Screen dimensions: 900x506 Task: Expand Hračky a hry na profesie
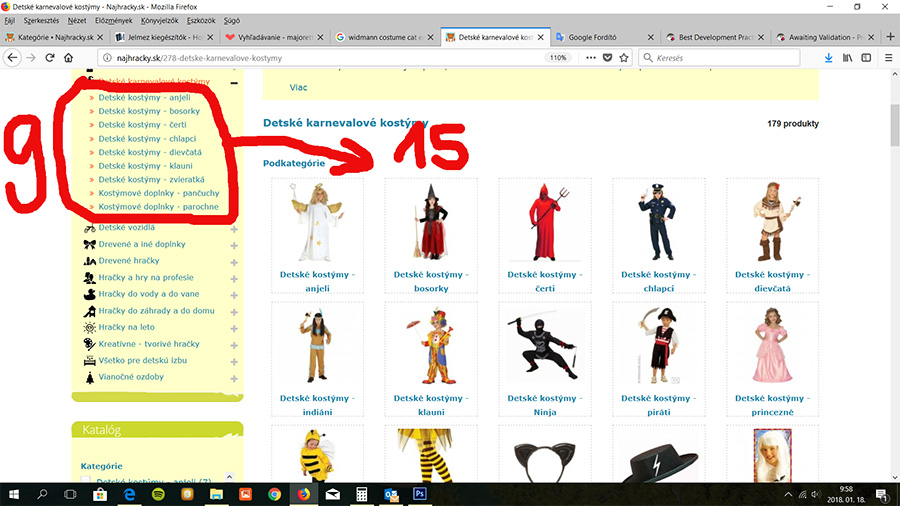coord(234,279)
